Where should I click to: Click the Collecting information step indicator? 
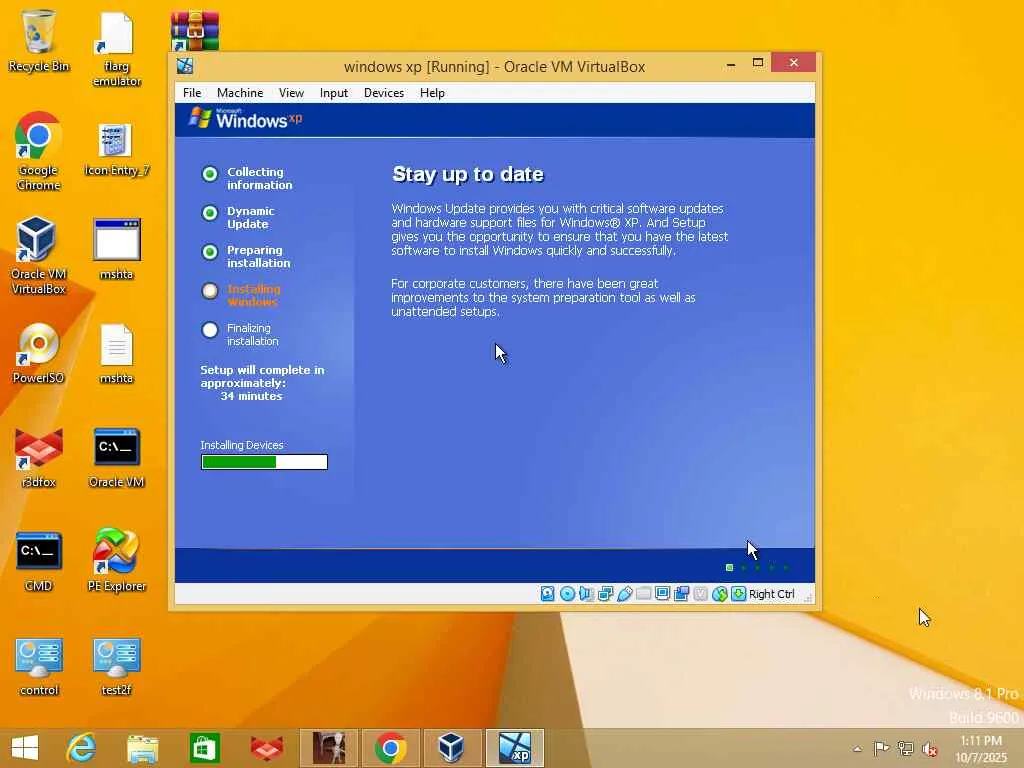210,174
